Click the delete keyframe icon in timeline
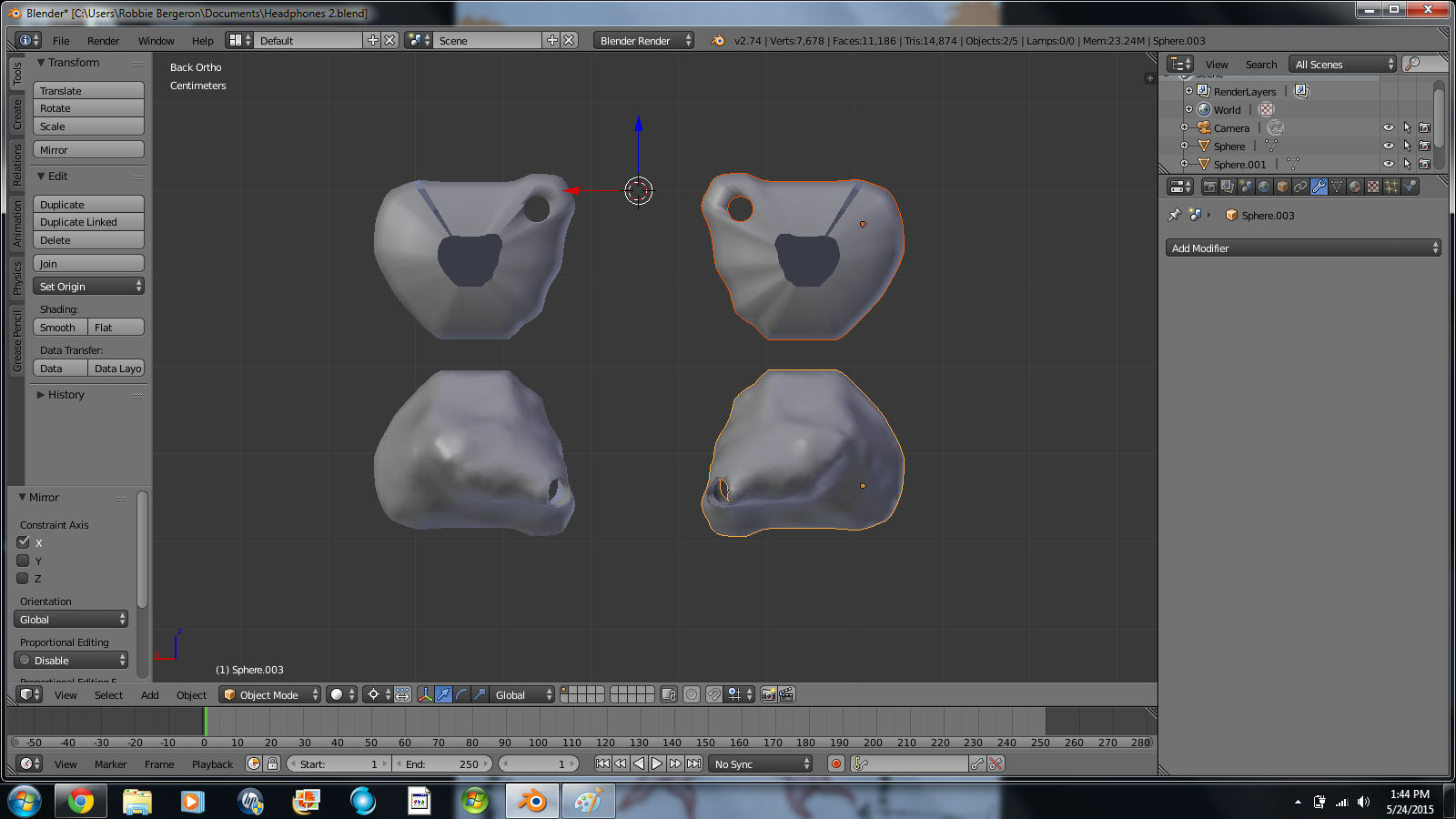The height and width of the screenshot is (819, 1456). coord(996,763)
